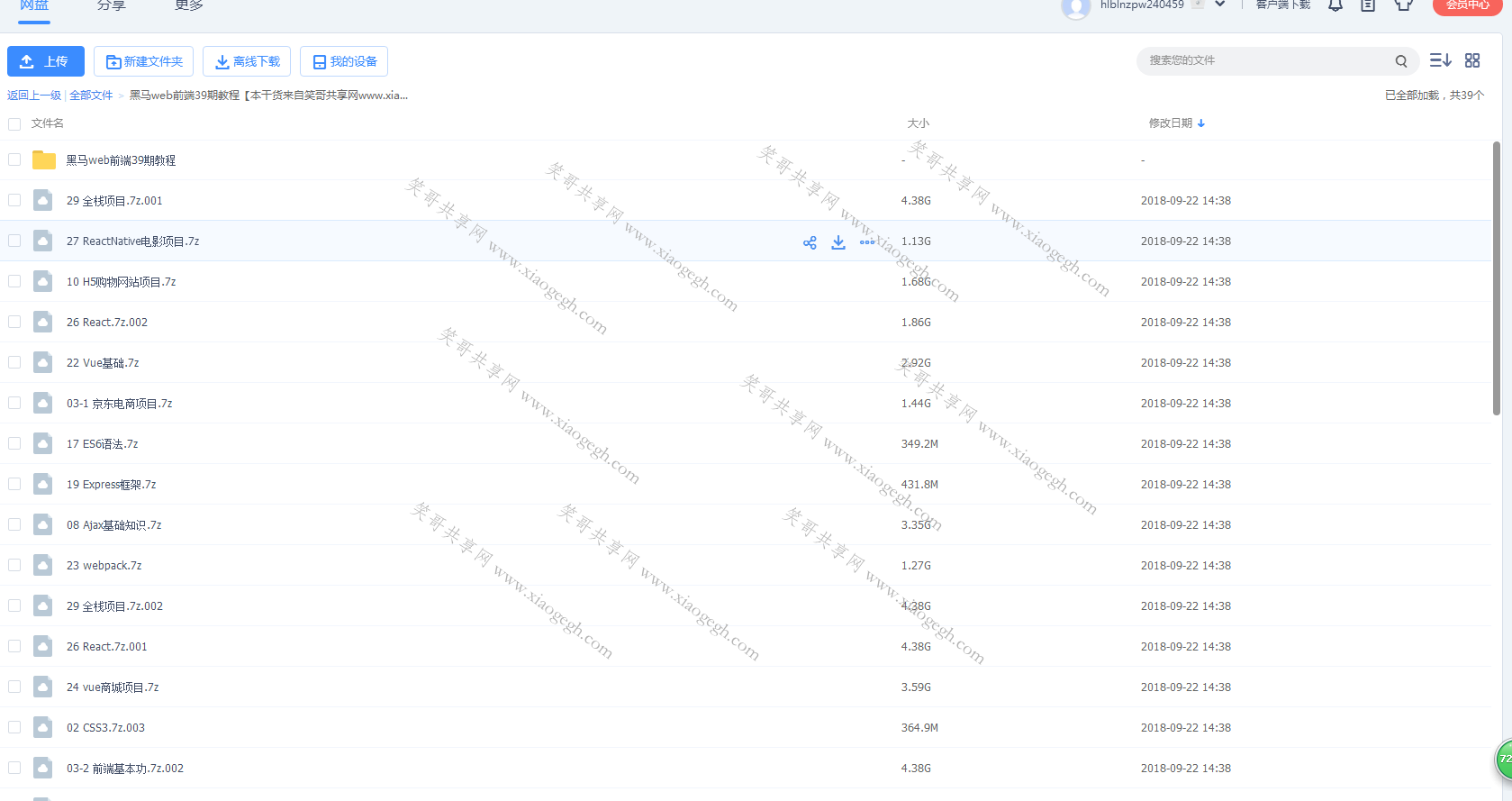The image size is (1512, 801).
Task: Check the 黑马web前端39期教程 folder checkbox
Action: (14, 159)
